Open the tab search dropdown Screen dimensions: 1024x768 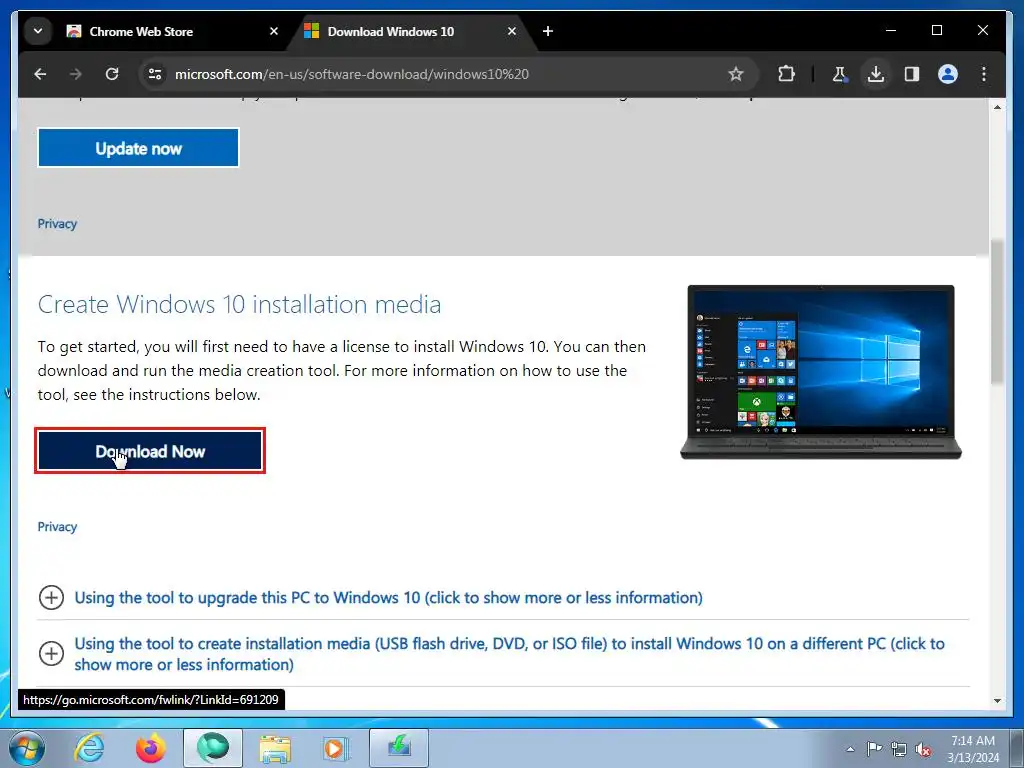click(38, 31)
